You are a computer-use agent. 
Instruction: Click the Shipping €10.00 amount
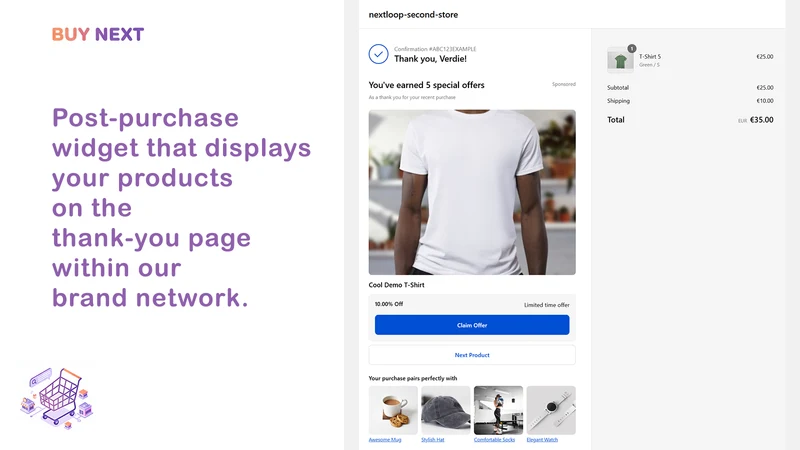click(x=765, y=101)
